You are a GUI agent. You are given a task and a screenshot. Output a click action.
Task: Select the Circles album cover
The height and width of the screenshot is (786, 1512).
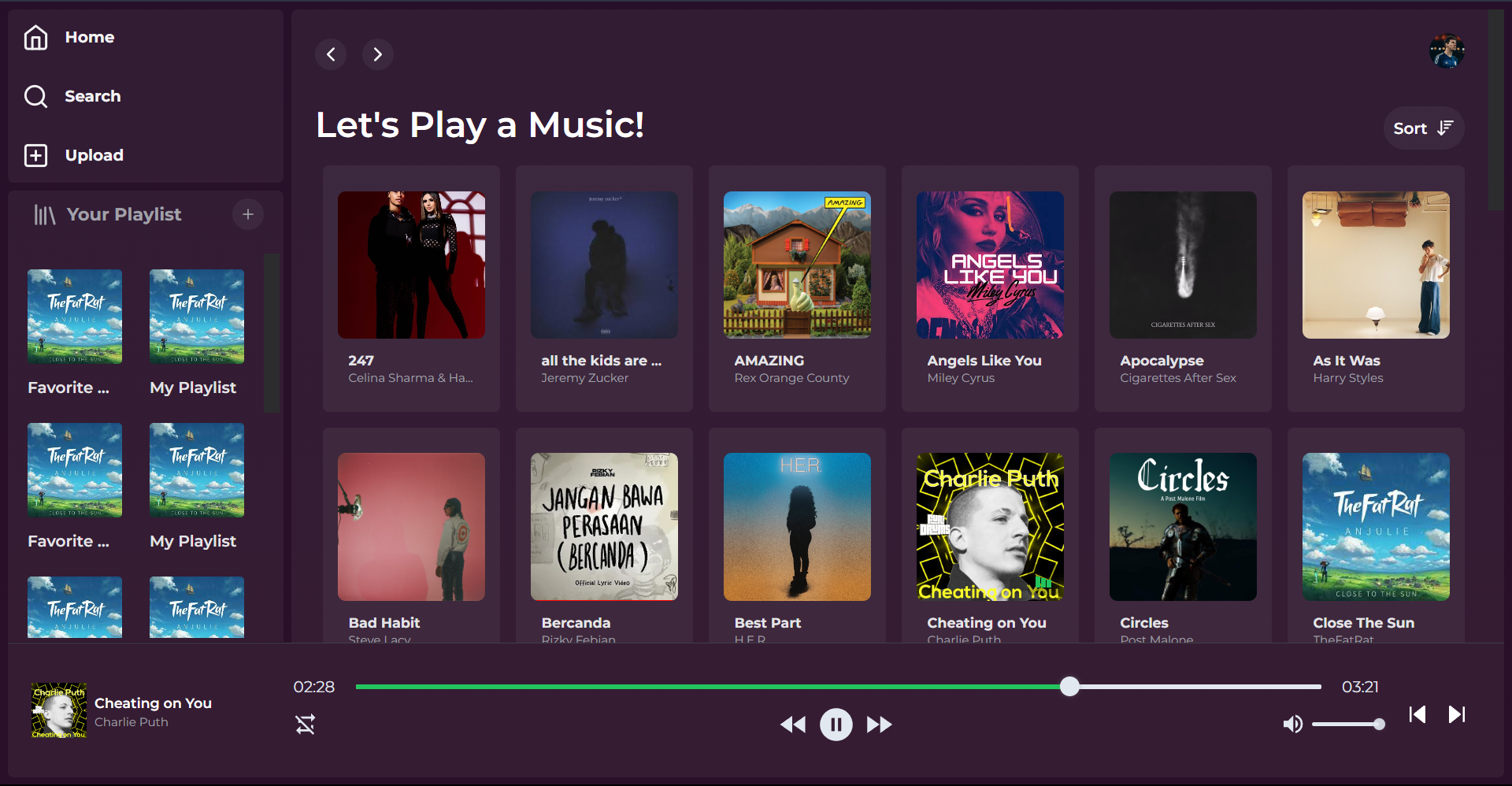point(1183,527)
